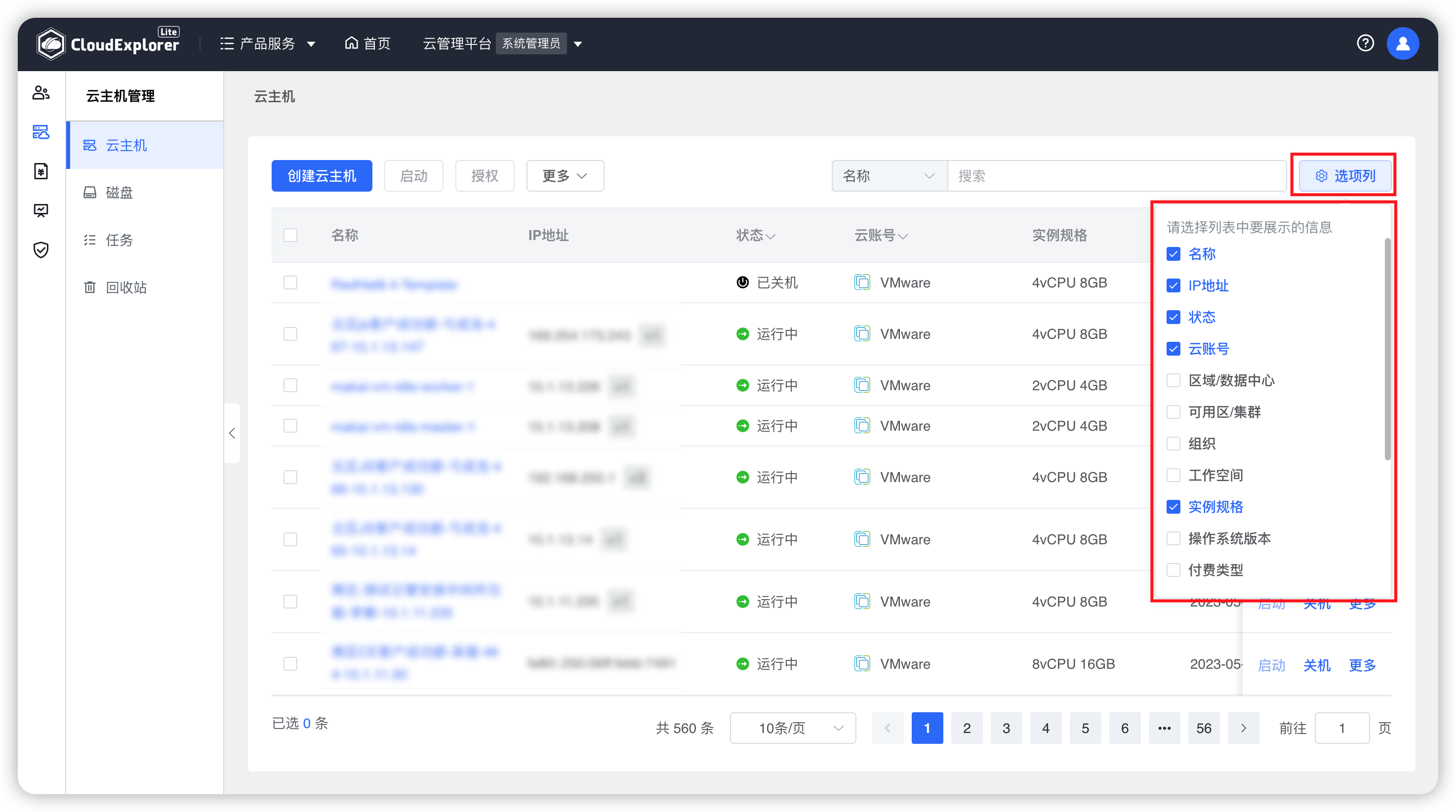This screenshot has height=812, width=1456.
Task: Click VMware icon in the 8vCPU 16GB row
Action: (x=862, y=663)
